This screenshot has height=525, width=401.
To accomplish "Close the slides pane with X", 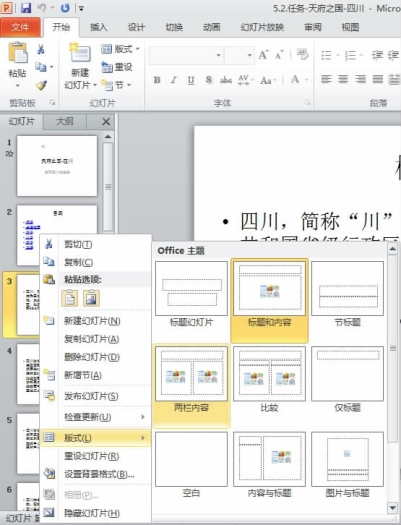I will pos(106,122).
